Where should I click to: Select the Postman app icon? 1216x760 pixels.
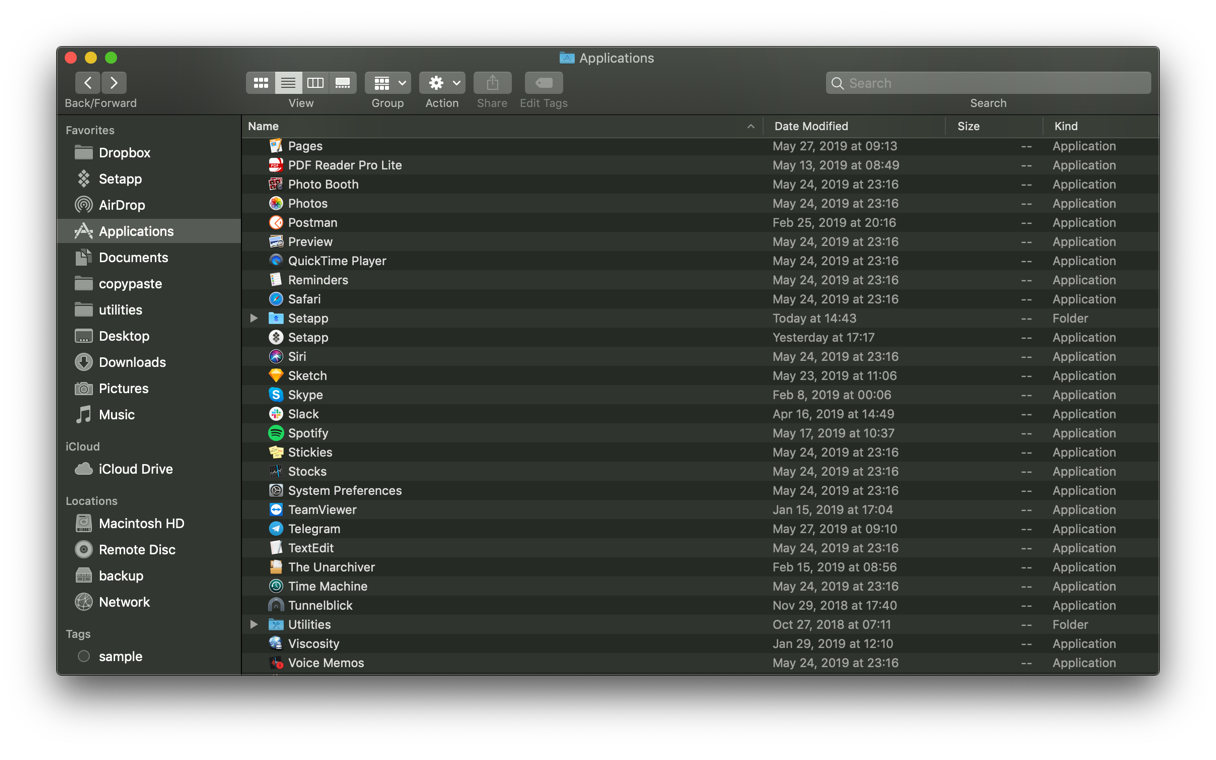coord(276,222)
